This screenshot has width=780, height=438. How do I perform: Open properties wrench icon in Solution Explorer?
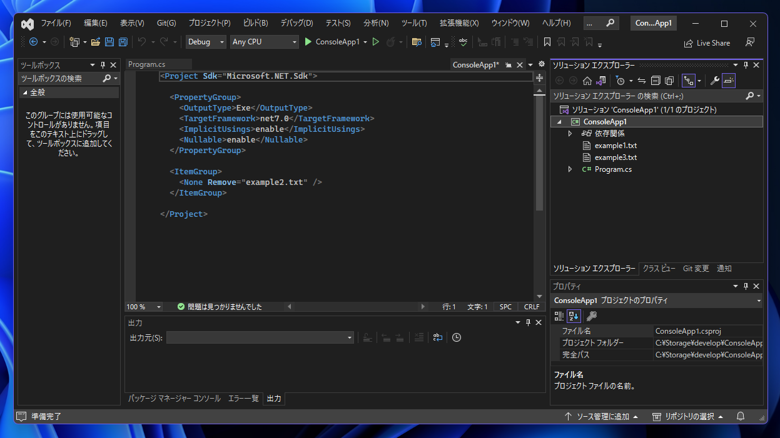click(714, 81)
